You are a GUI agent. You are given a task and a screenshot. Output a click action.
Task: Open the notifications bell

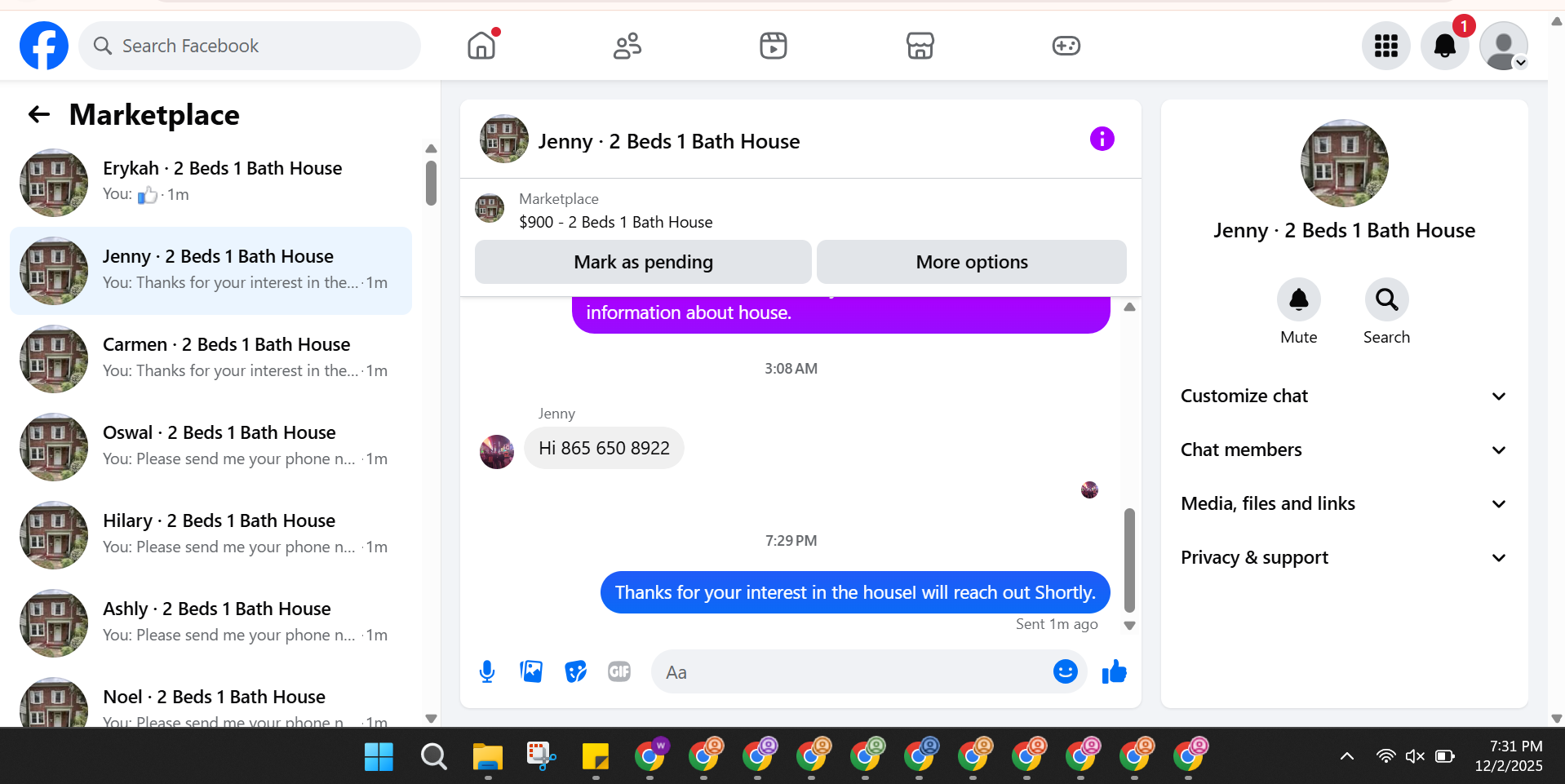1444,46
